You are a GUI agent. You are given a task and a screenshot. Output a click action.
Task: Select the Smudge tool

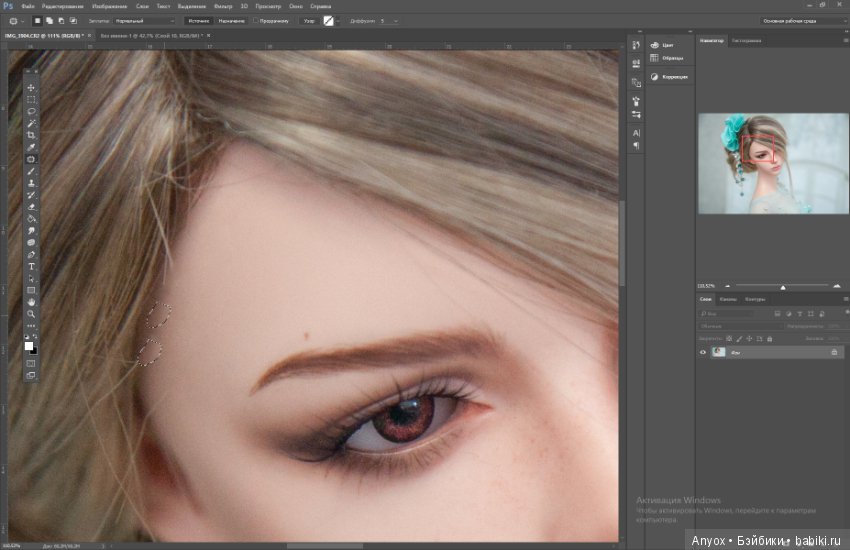click(x=31, y=231)
